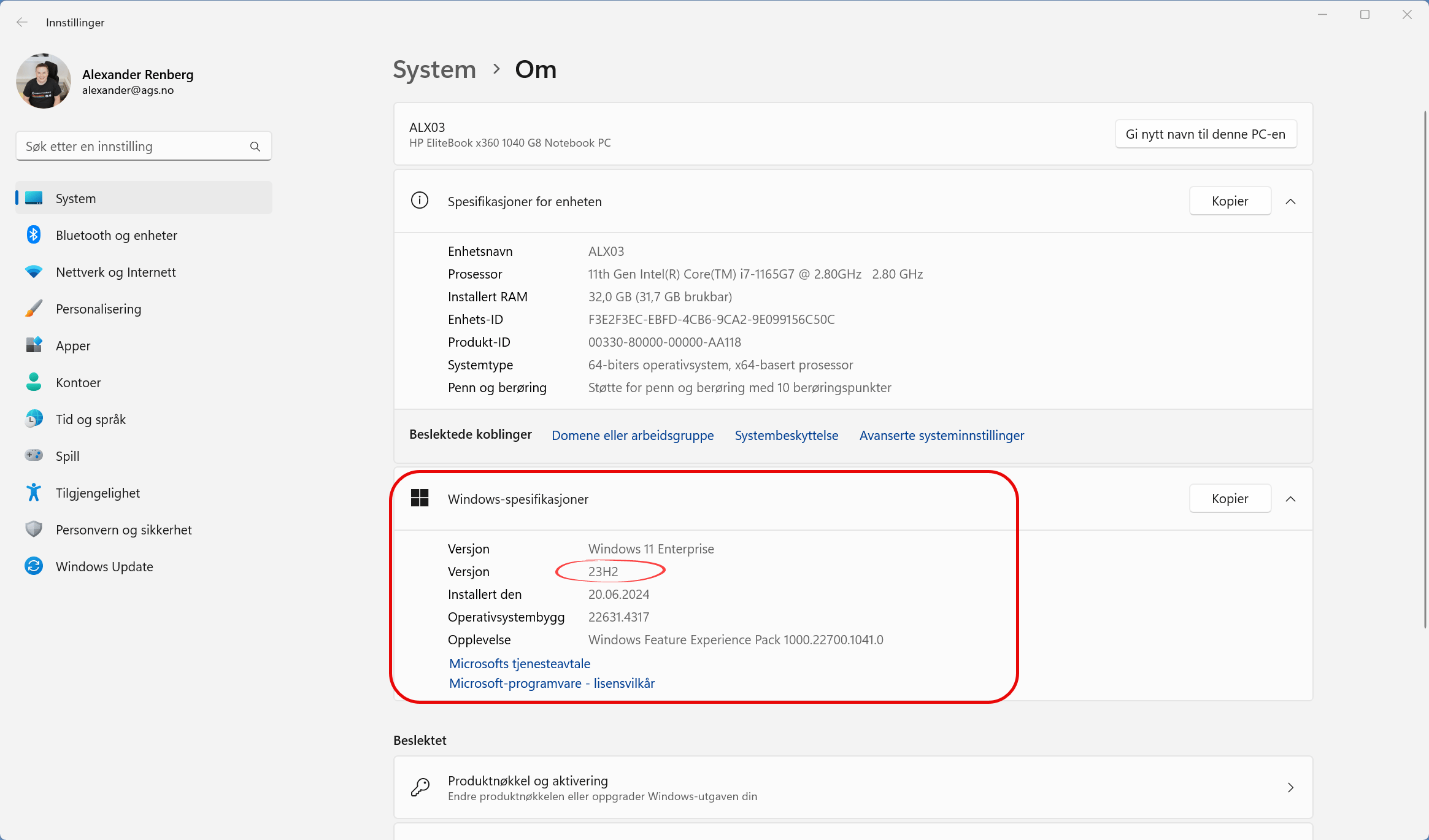
Task: Click the build number '22631.4317'
Action: click(618, 617)
